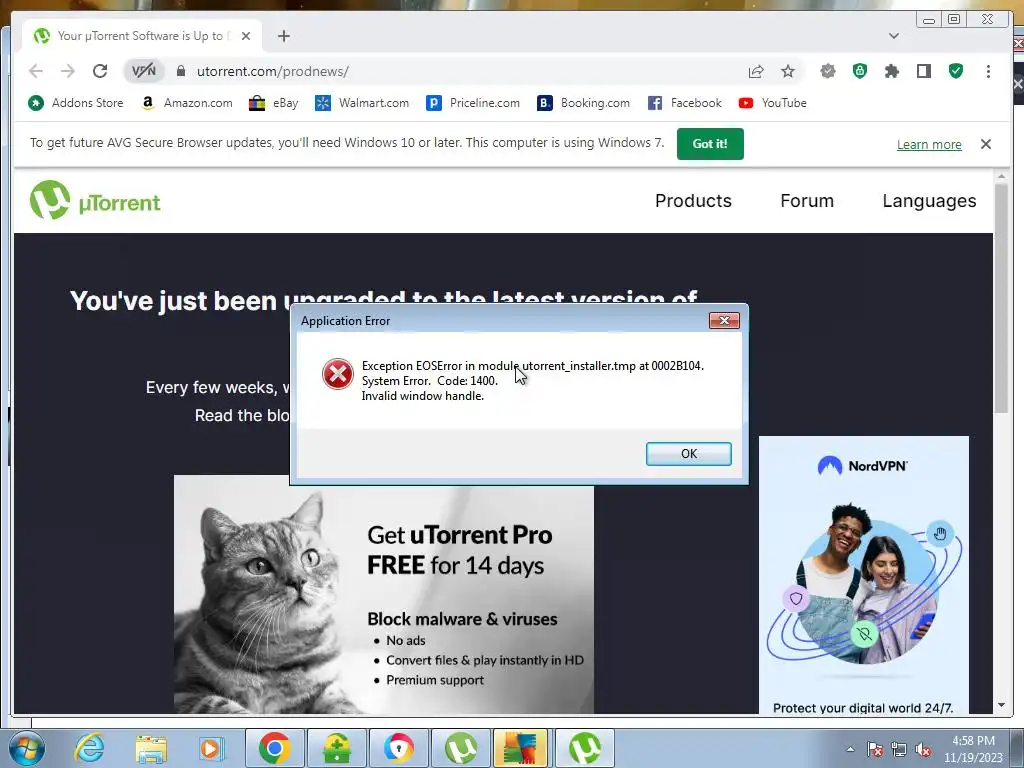
Task: Click the vertical scrollbar thumb
Action: click(x=1001, y=298)
